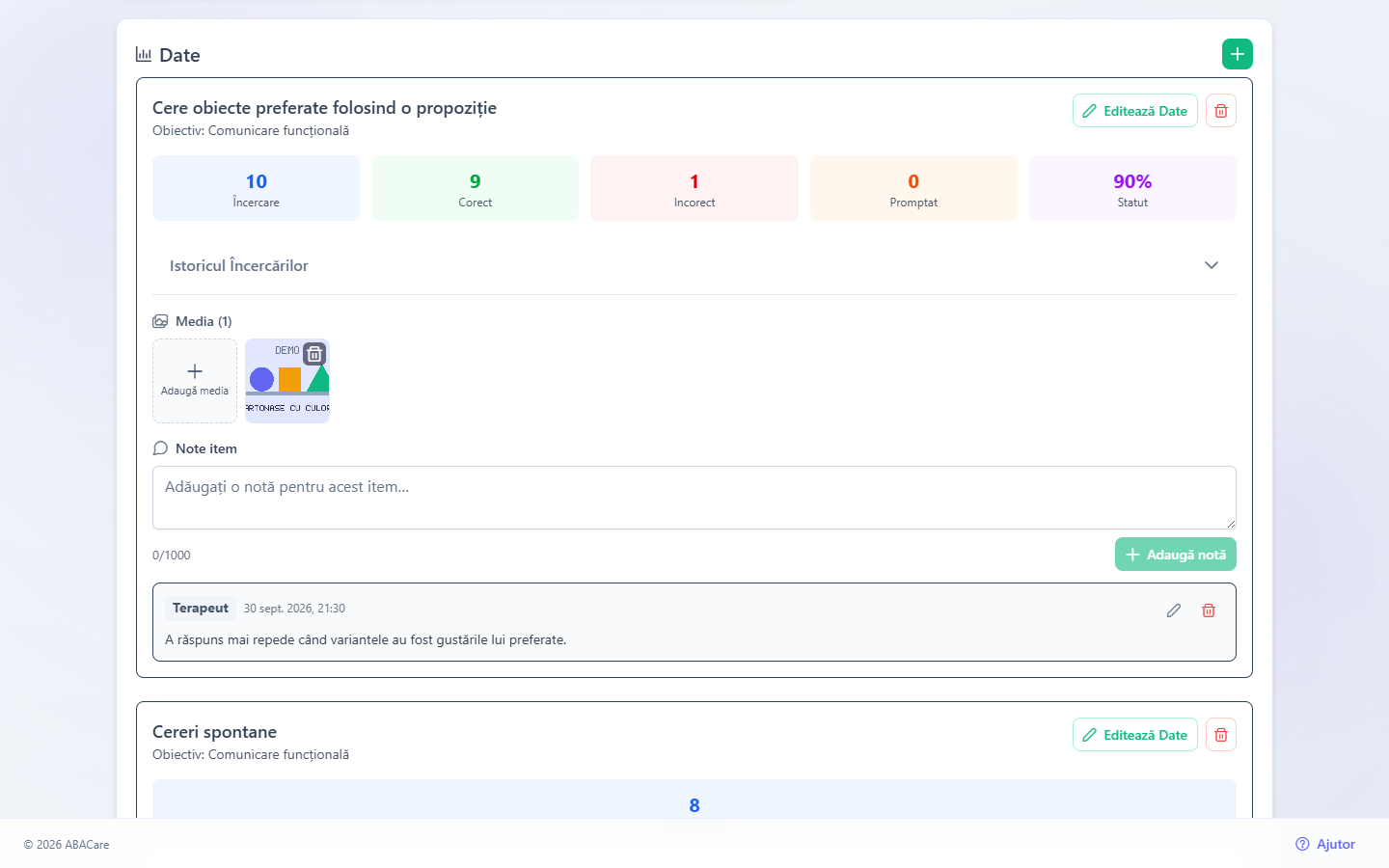This screenshot has height=868, width=1389.
Task: Click the Adaugă notă button
Action: [1176, 555]
